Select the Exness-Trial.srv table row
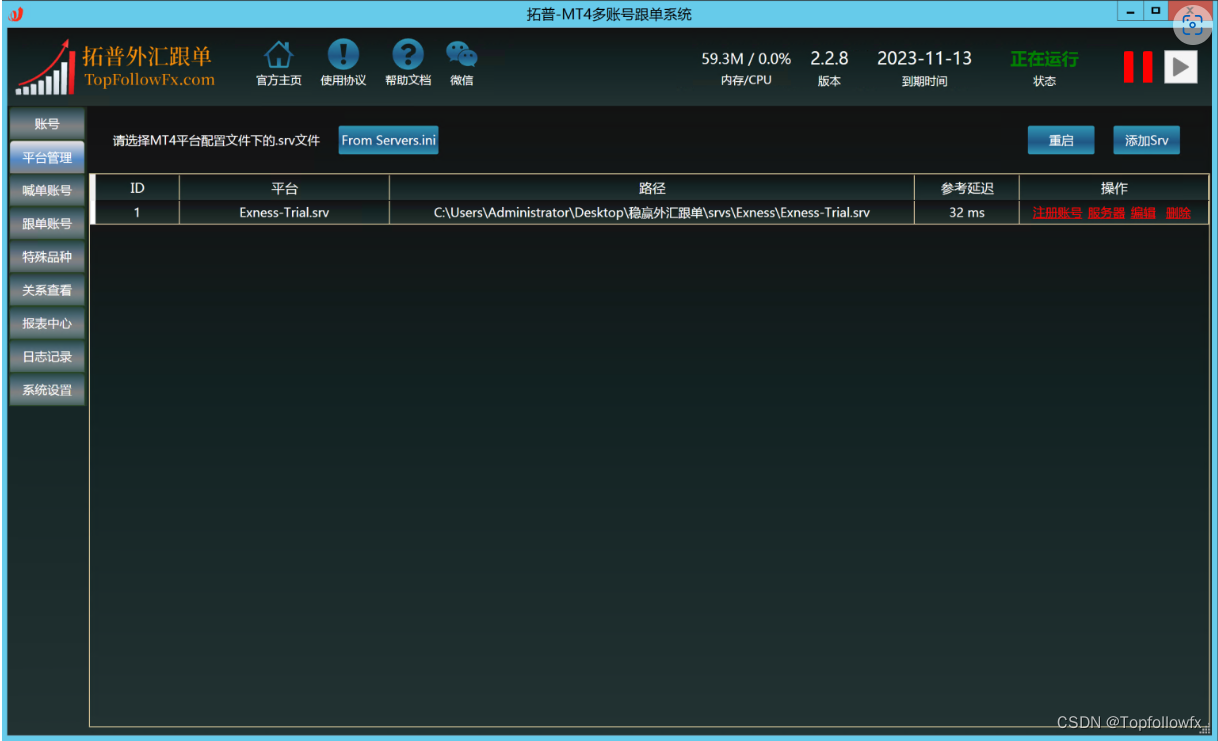This screenshot has width=1218, height=741. click(x=283, y=212)
